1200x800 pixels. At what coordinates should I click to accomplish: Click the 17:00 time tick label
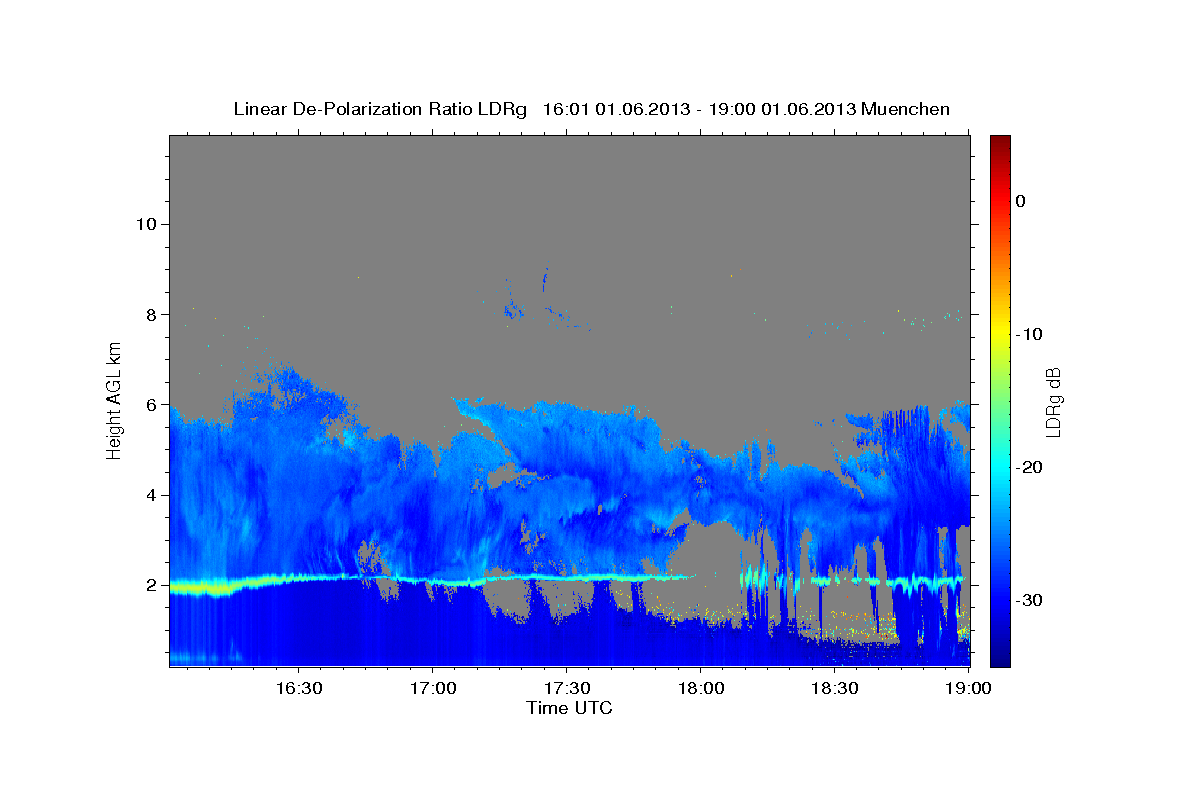click(x=432, y=689)
